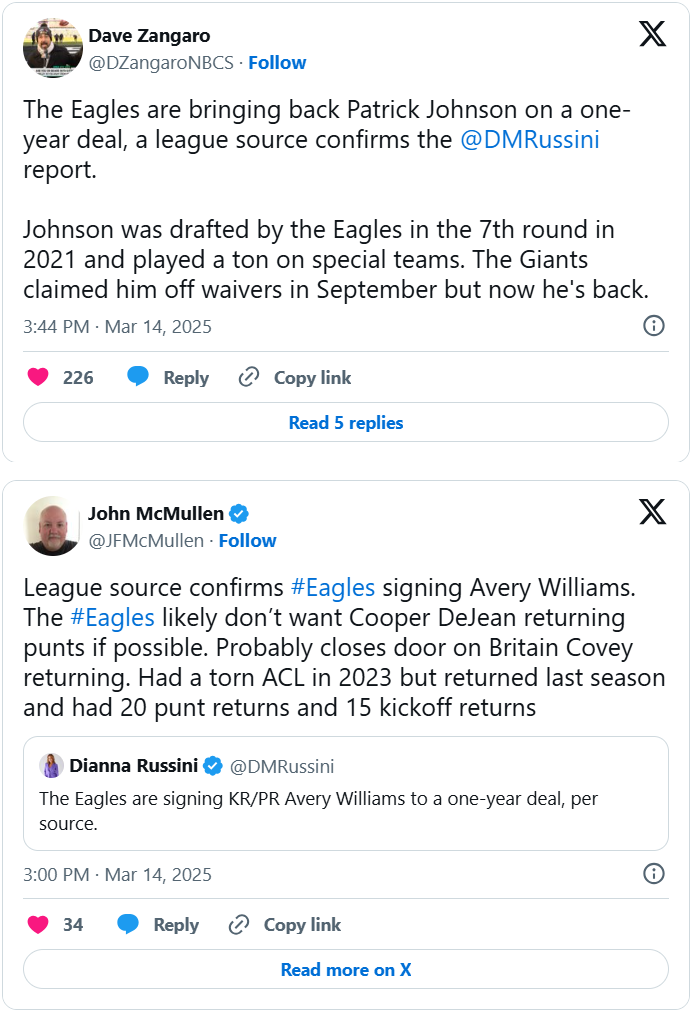Click the copy link icon on Zangaro's tweet
This screenshot has height=1010, width=692.
click(x=249, y=377)
